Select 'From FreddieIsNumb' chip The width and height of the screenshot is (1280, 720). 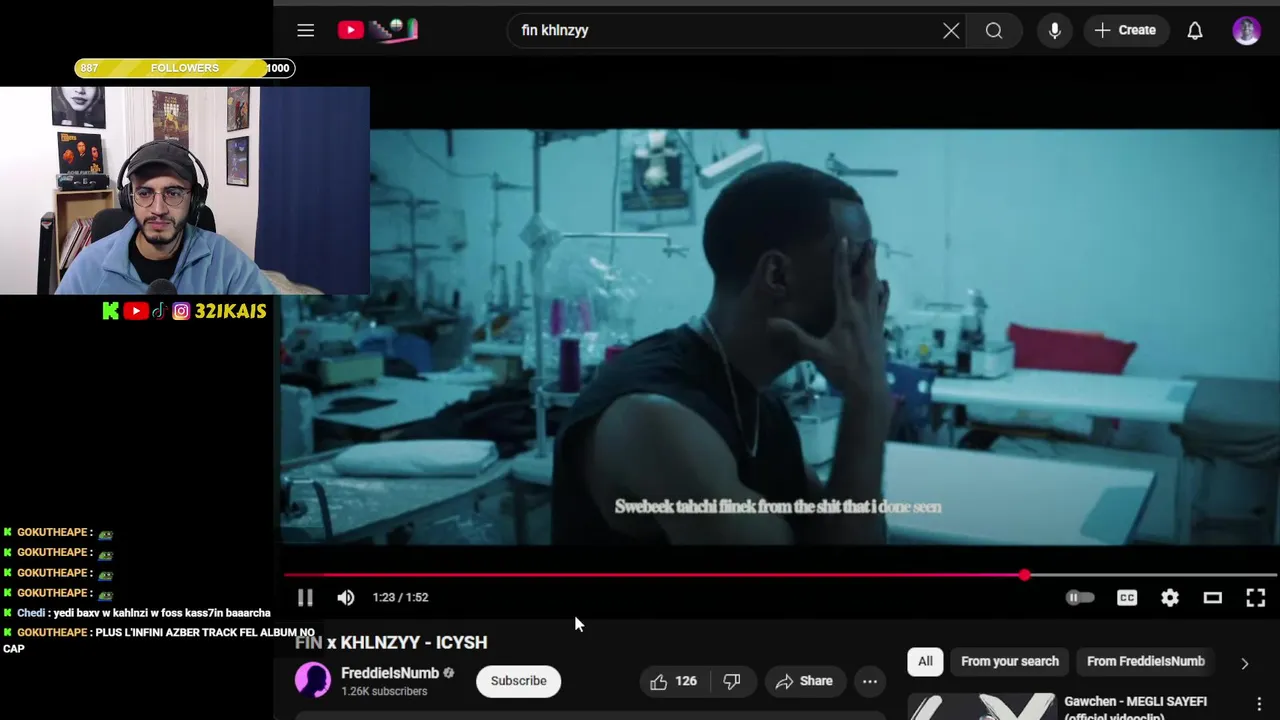click(1146, 661)
